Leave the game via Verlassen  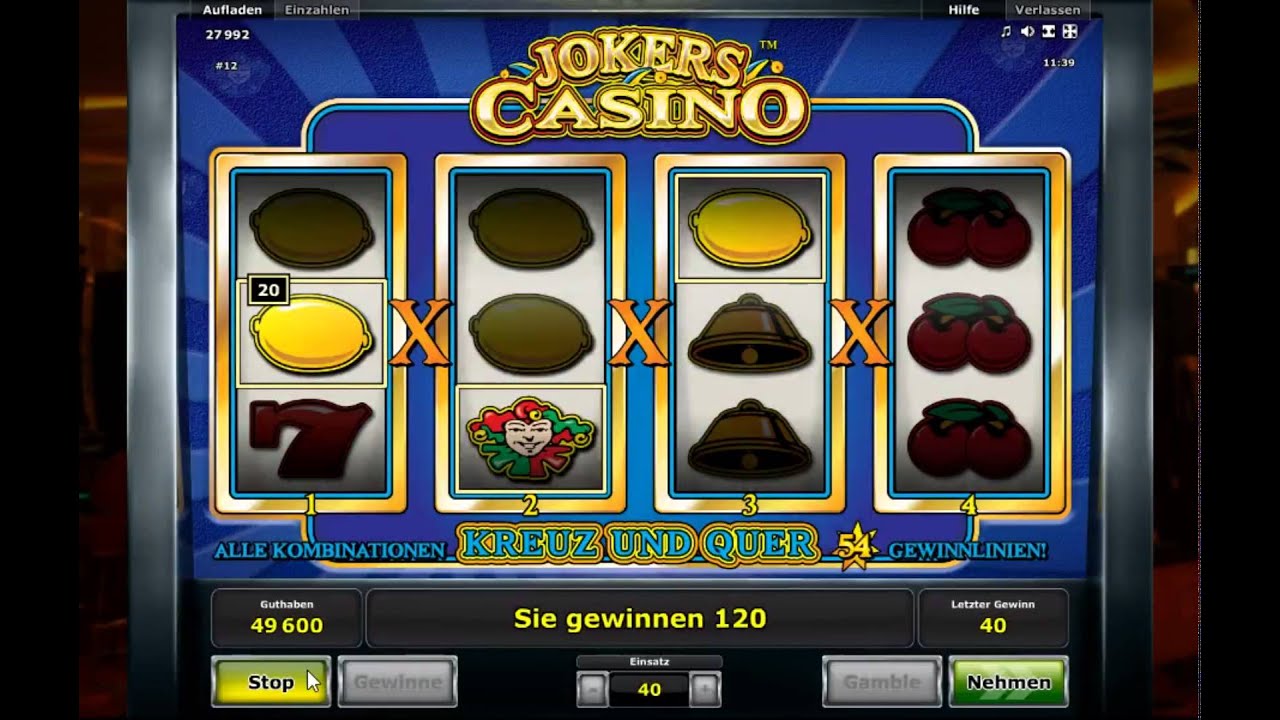pyautogui.click(x=1047, y=10)
